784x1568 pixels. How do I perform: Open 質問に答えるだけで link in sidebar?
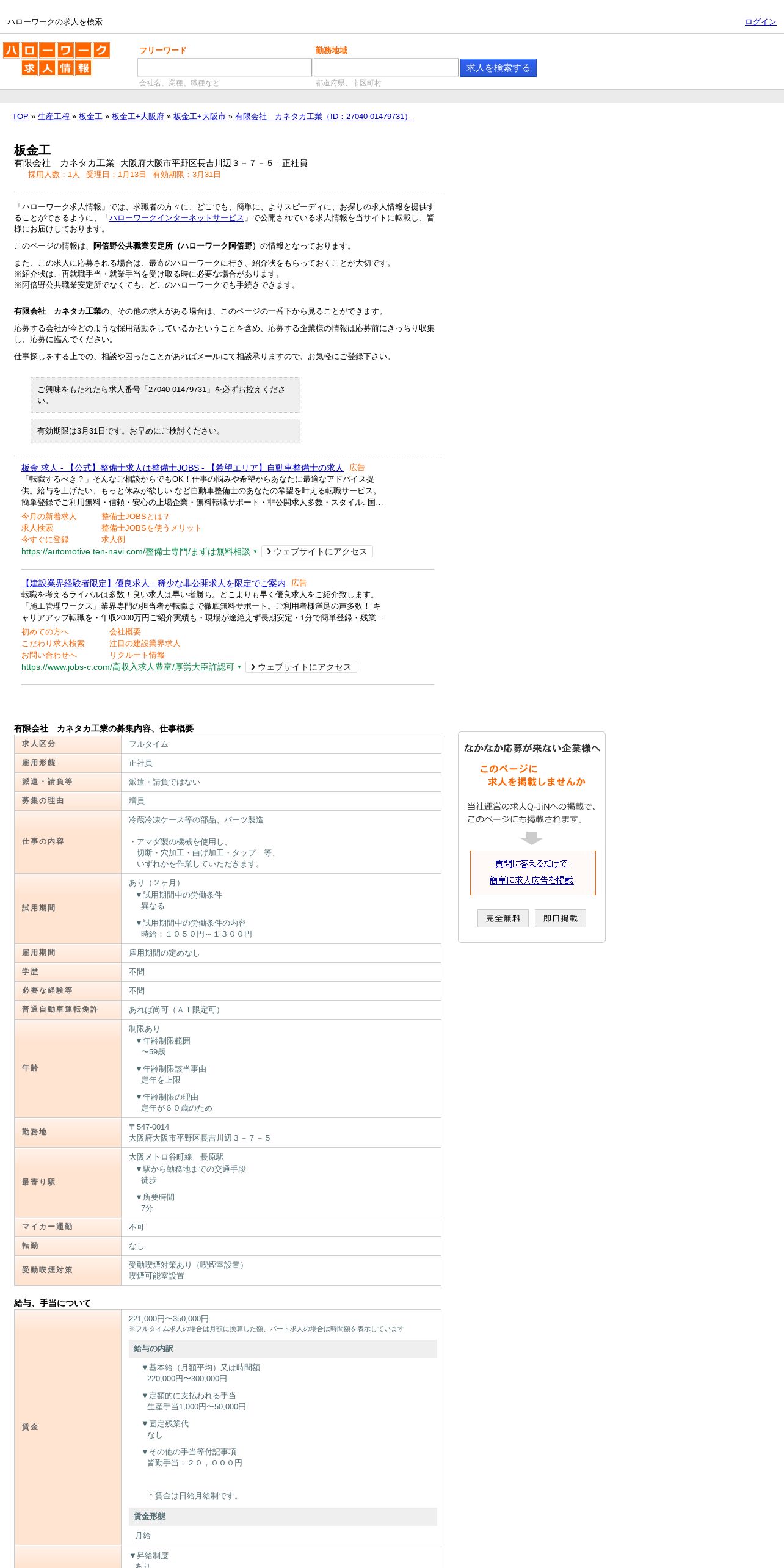point(531,863)
